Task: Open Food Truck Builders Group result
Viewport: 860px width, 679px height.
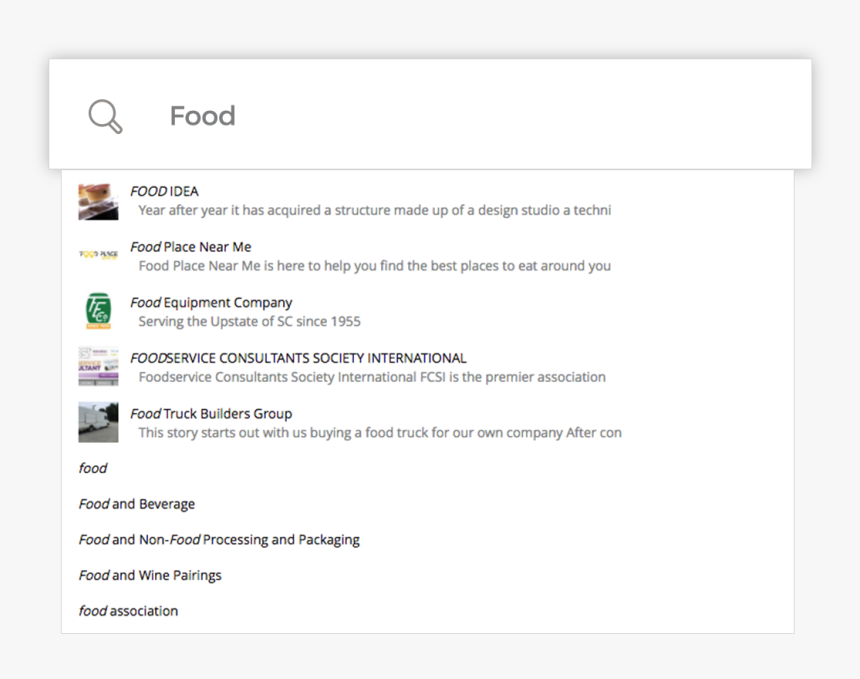Action: coord(211,414)
